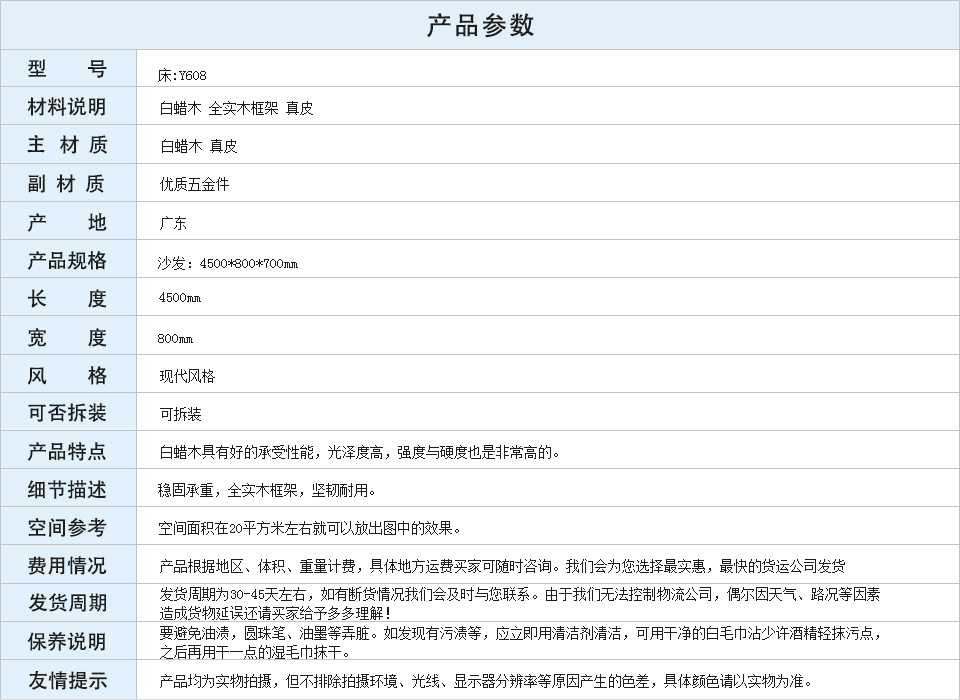This screenshot has width=960, height=700.
Task: Select the 材料说明 label cell
Action: tap(68, 107)
